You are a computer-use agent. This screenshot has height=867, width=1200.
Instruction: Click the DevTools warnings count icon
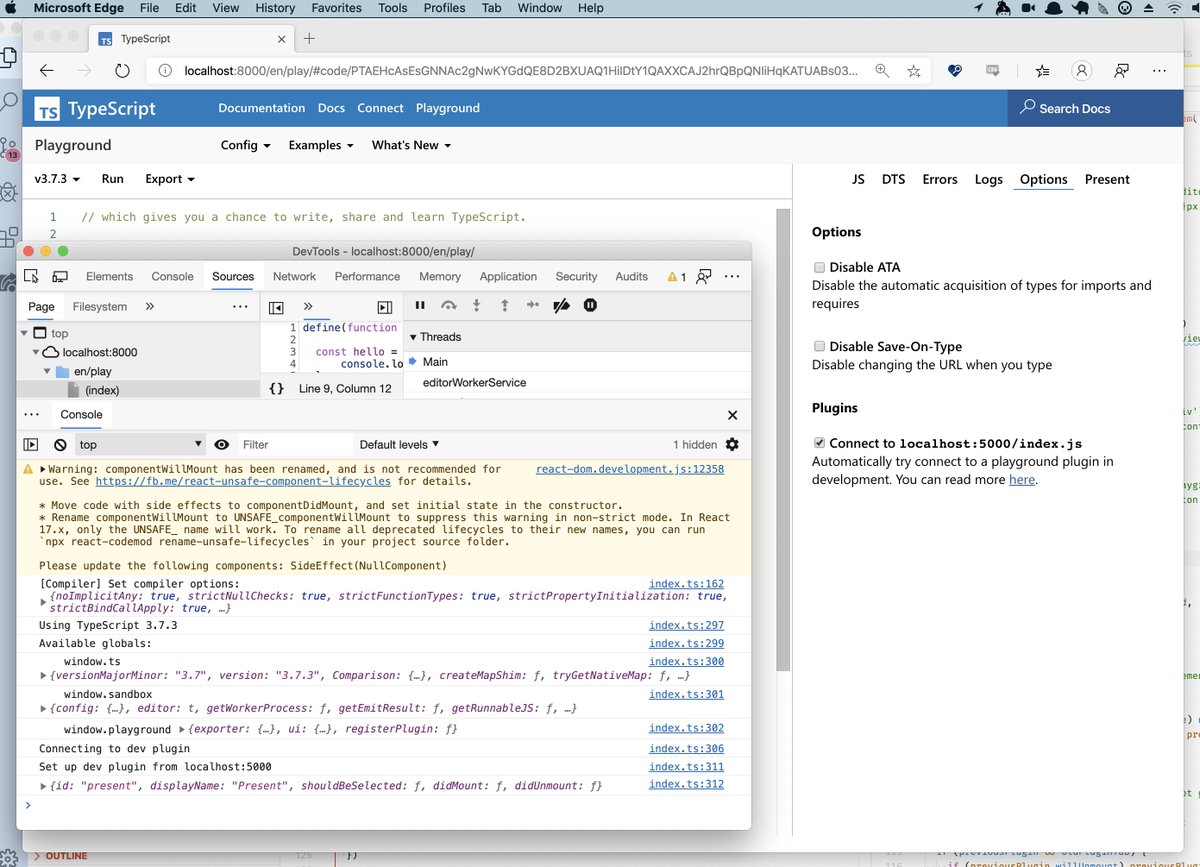pos(677,277)
